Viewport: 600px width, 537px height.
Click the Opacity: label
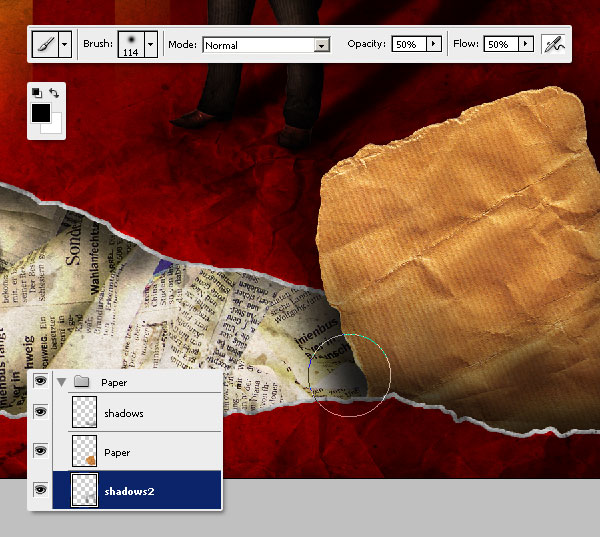[367, 44]
